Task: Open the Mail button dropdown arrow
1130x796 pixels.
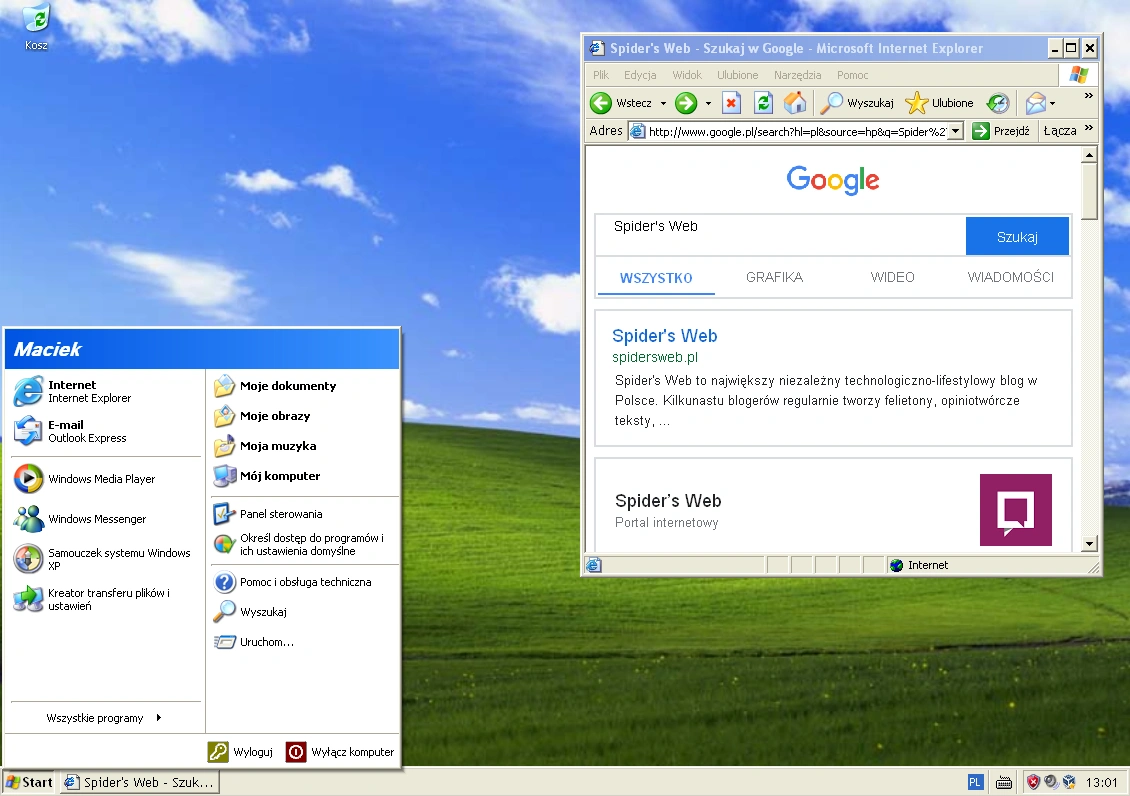Action: tap(1052, 104)
